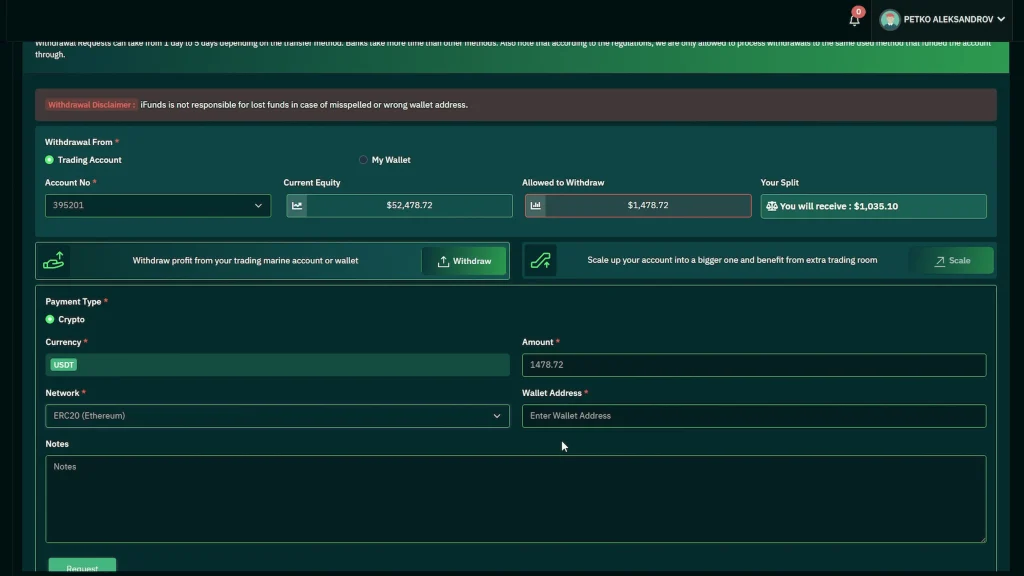Viewport: 1024px width, 576px height.
Task: Click the Allowed to Withdraw chart icon
Action: coord(535,205)
